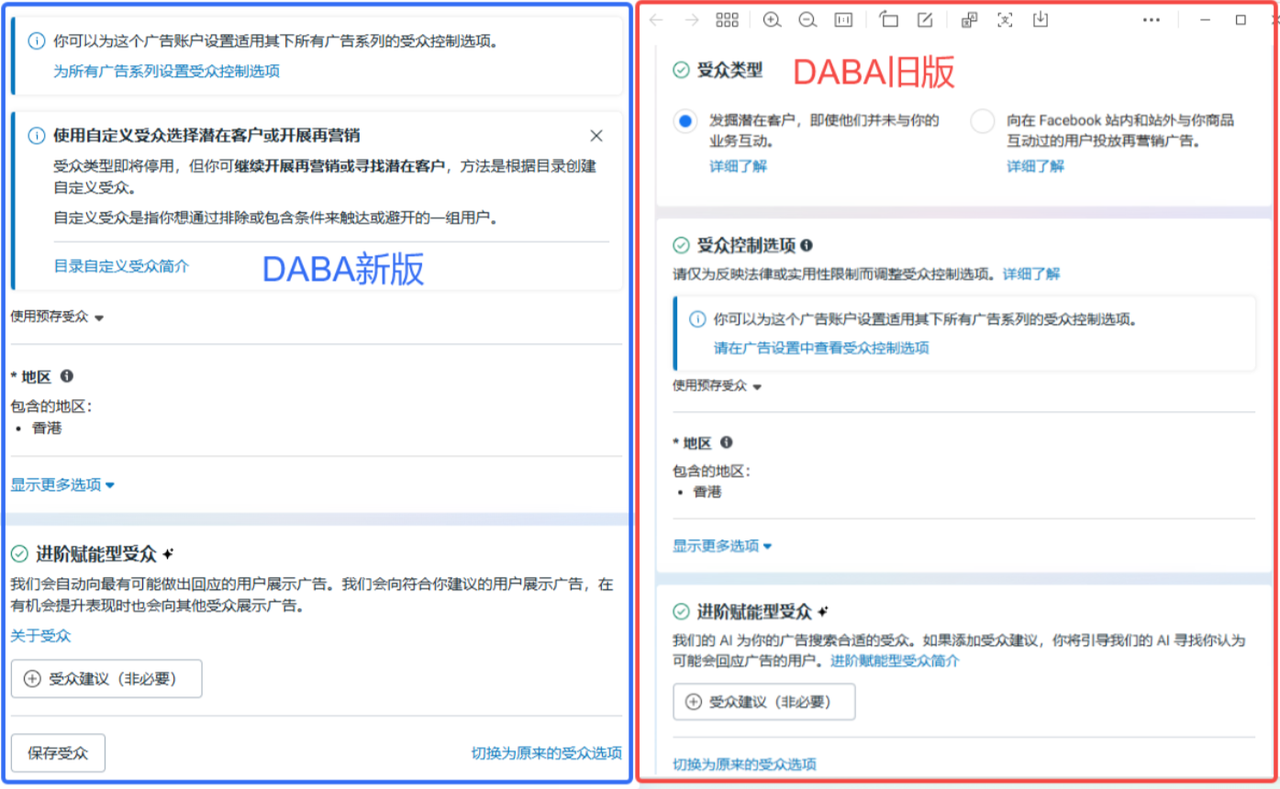Click sparkle icon after 进阶赋能型受众 in DABA新版
Image resolution: width=1280 pixels, height=789 pixels.
pos(168,552)
